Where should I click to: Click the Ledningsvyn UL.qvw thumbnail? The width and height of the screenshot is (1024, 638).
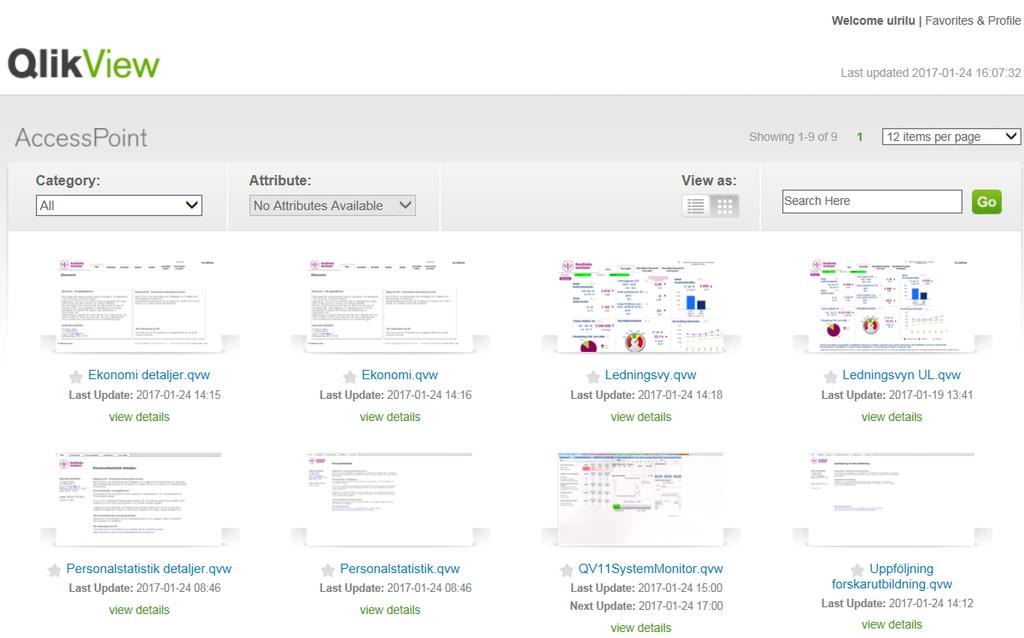tap(891, 304)
